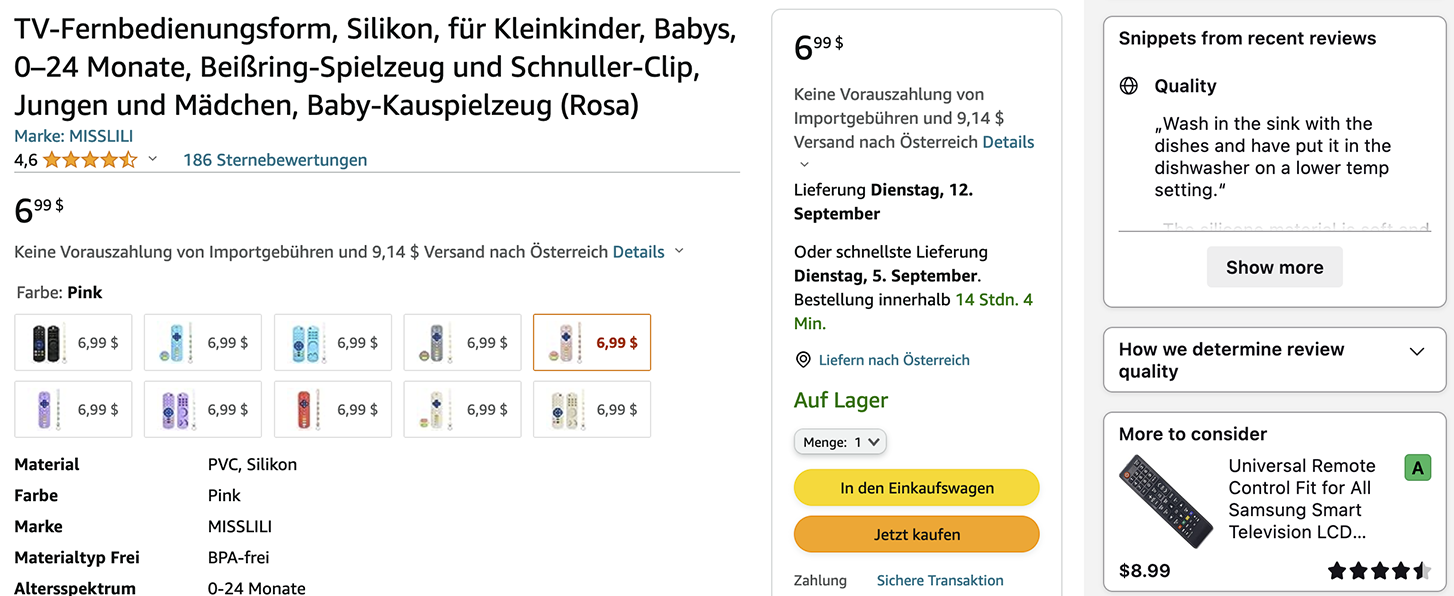Pick the gray remote color variant

click(x=462, y=343)
